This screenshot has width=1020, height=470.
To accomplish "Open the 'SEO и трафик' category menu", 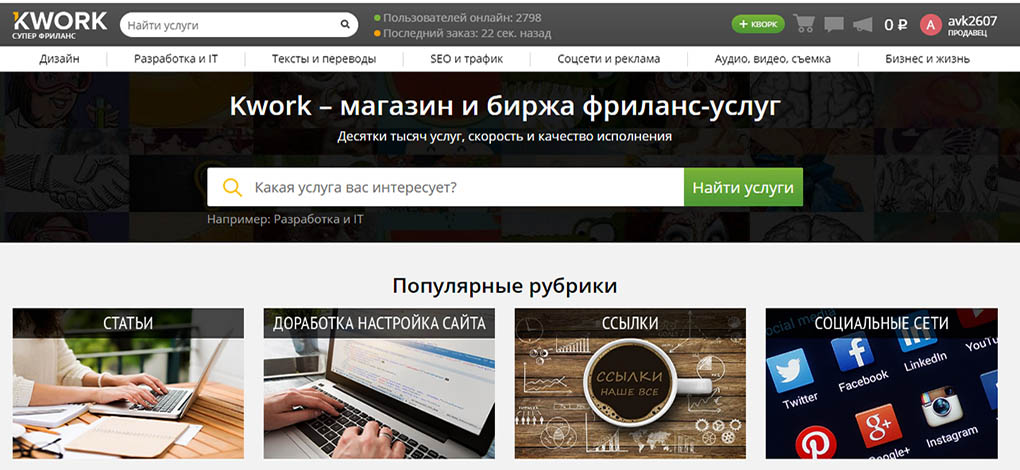I will (466, 59).
